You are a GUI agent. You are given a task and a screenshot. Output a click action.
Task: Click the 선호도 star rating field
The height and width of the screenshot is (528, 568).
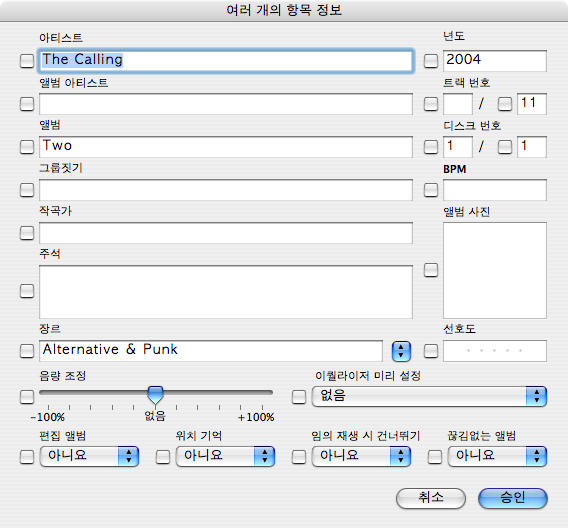[494, 351]
